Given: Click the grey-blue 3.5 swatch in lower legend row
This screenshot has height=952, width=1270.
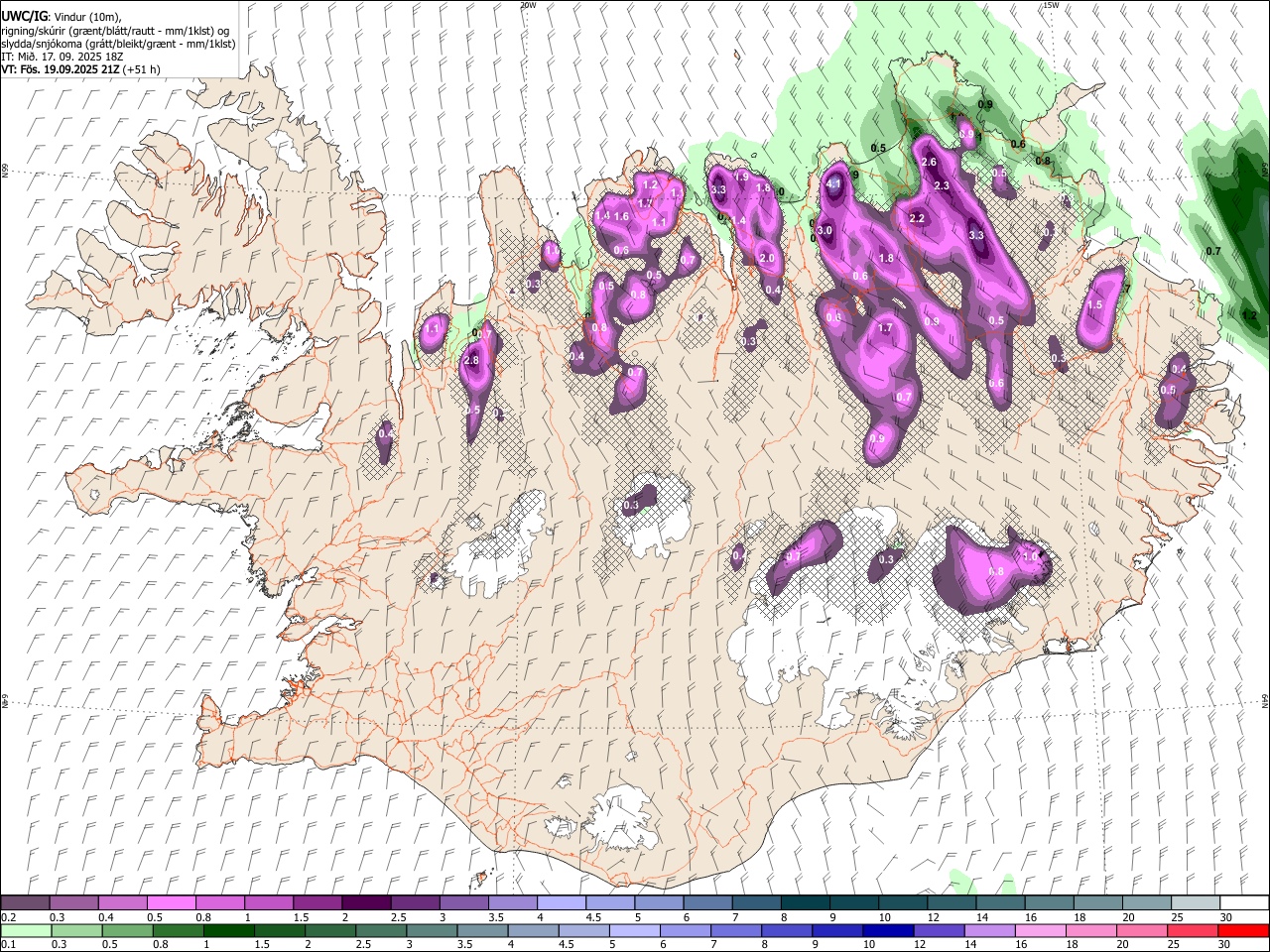Looking at the screenshot, I should click(x=481, y=930).
